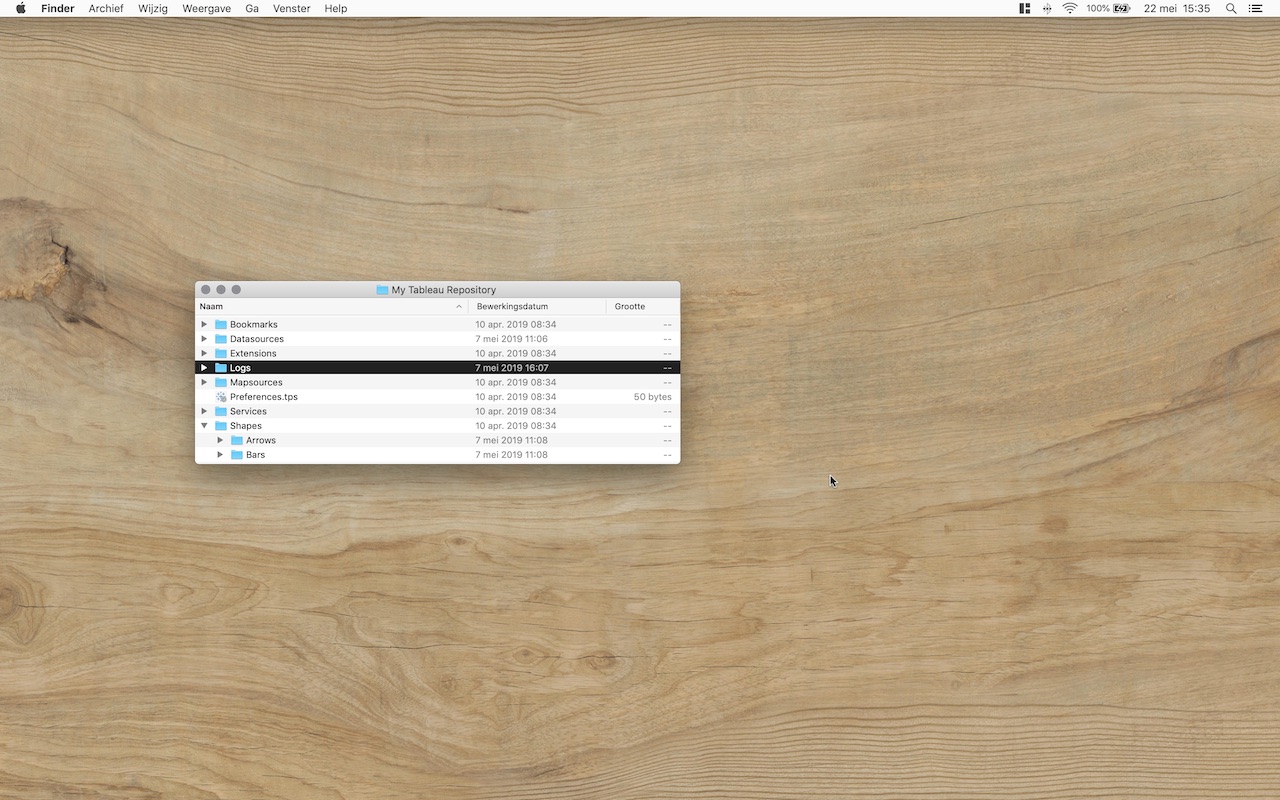Image resolution: width=1280 pixels, height=800 pixels.
Task: Expand the selected Logs folder
Action: (204, 368)
